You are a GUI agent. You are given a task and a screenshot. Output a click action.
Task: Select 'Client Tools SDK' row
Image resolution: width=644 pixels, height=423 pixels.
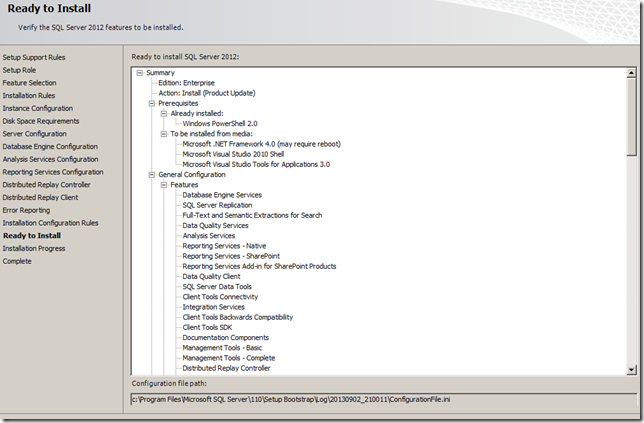tap(207, 327)
